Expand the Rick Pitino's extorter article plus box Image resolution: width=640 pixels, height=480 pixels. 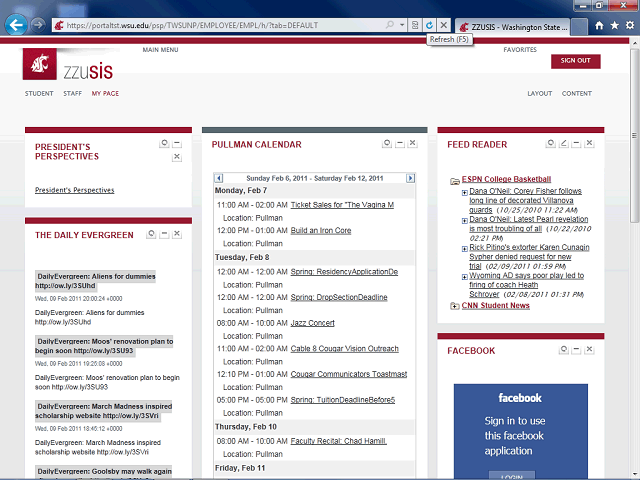click(464, 249)
